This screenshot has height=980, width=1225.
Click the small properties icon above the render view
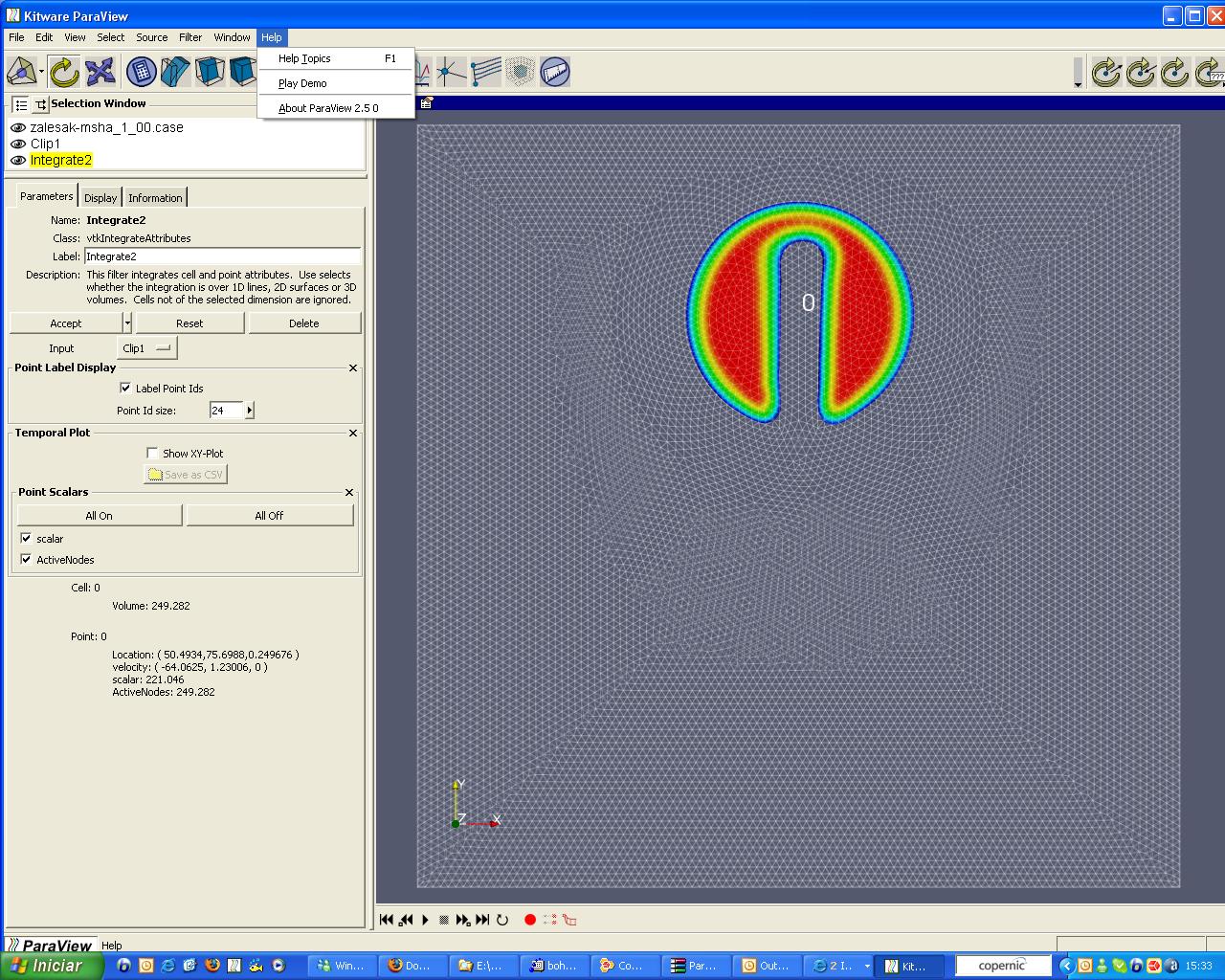427,102
